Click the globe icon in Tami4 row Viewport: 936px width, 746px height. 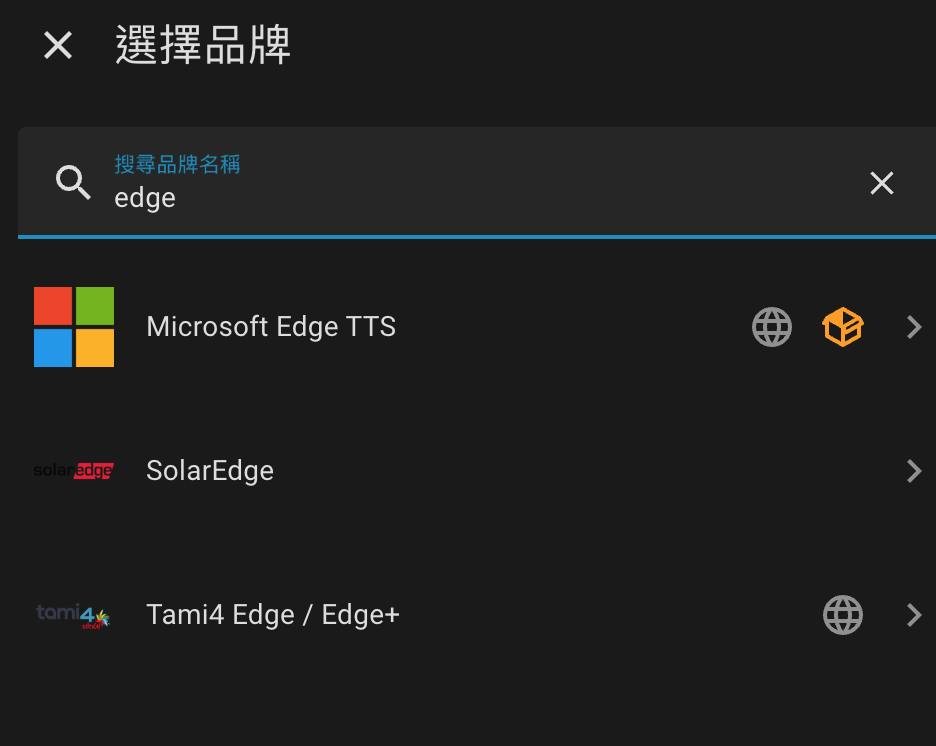[x=842, y=615]
